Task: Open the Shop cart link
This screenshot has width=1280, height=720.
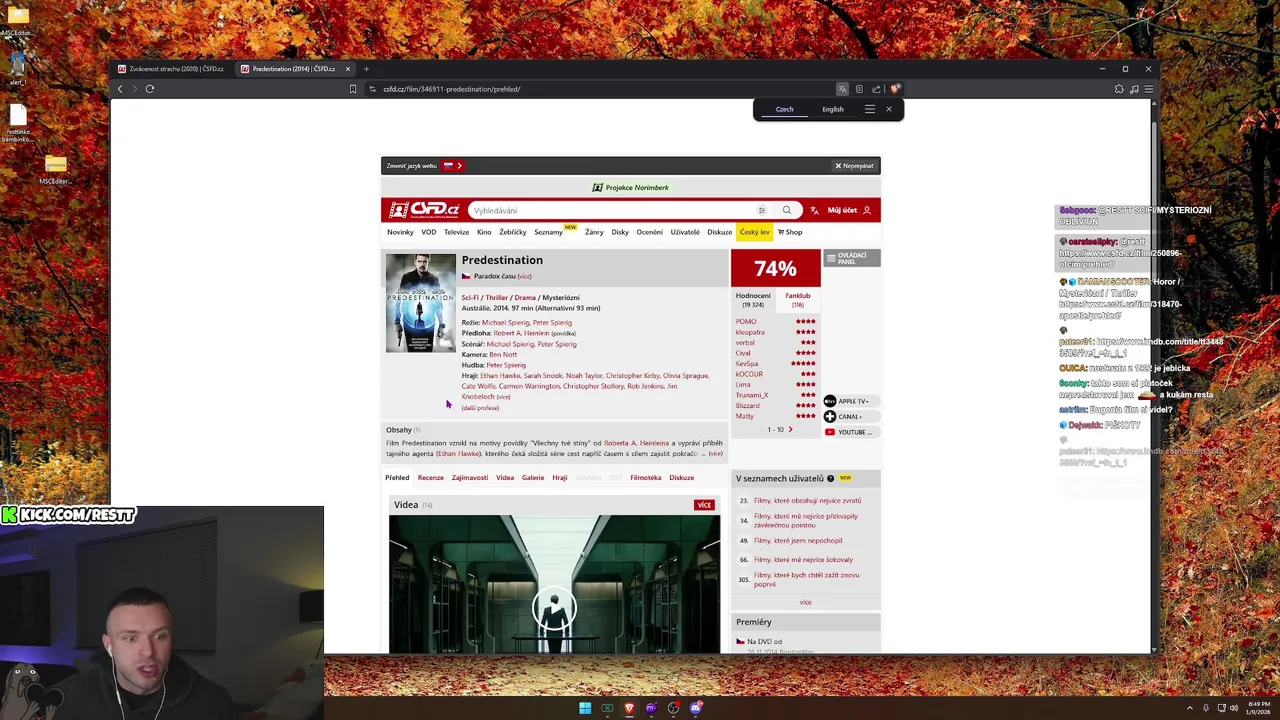Action: pyautogui.click(x=790, y=232)
